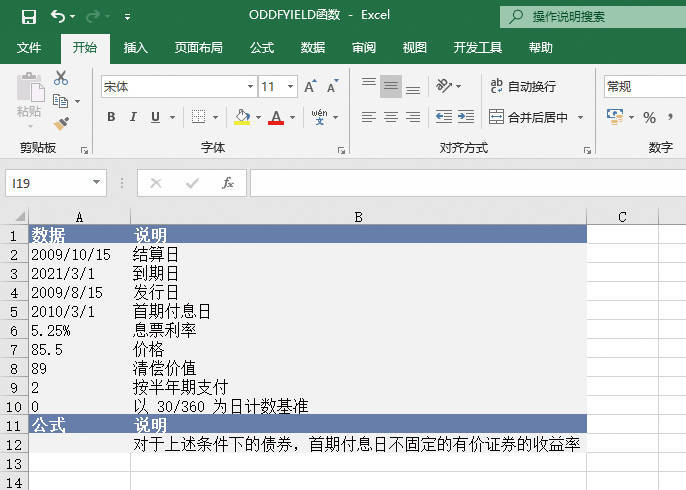
Task: Select the Format Painter brush
Action: 61,123
